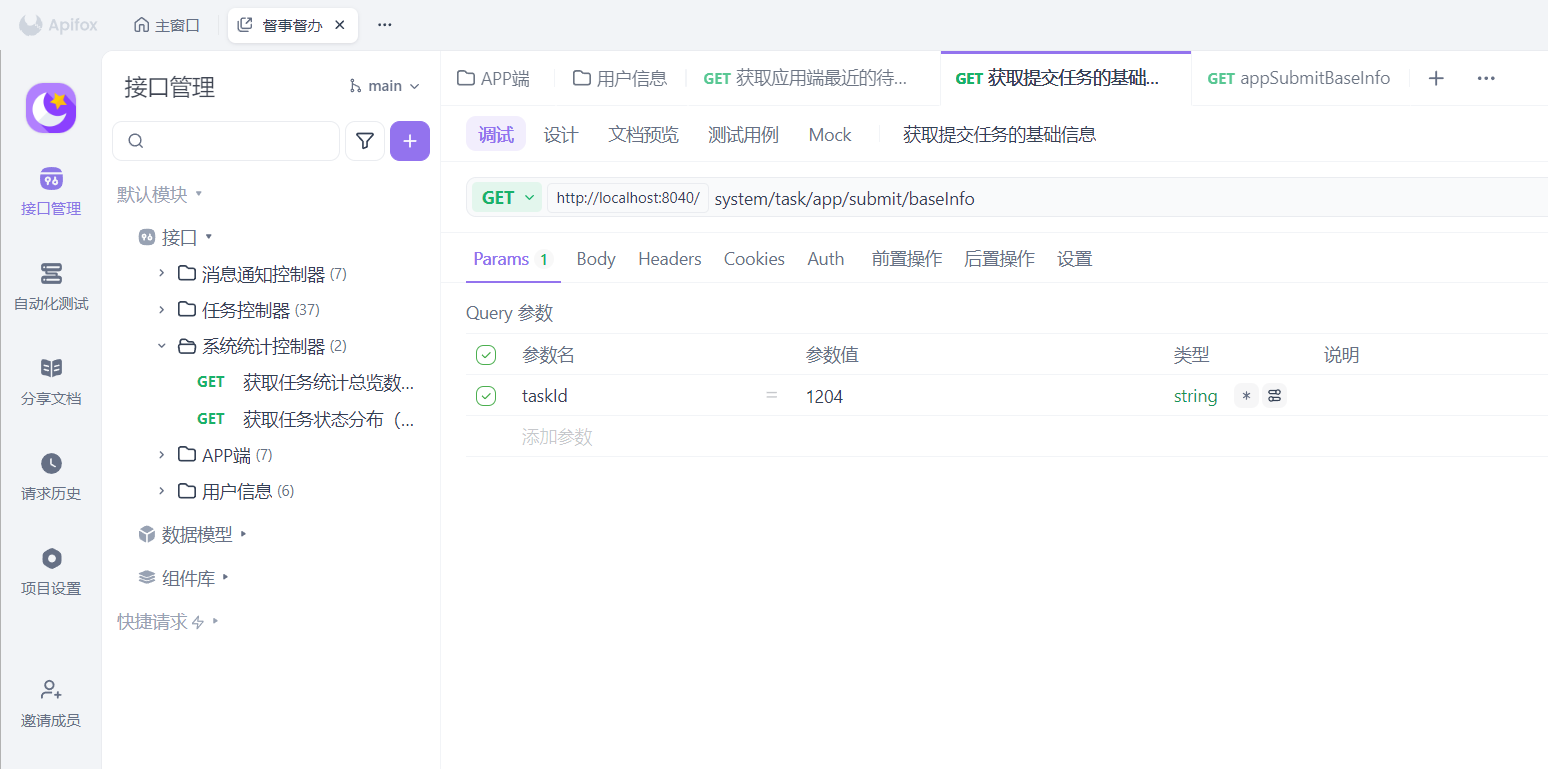Open the main branch dropdown
The width and height of the screenshot is (1548, 769).
click(x=385, y=86)
